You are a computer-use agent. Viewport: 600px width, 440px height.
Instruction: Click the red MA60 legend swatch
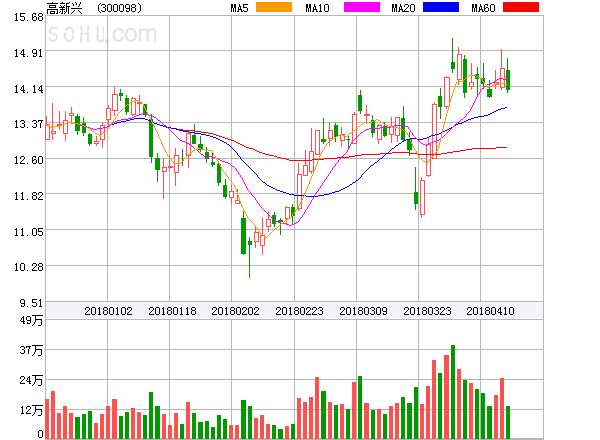point(521,7)
